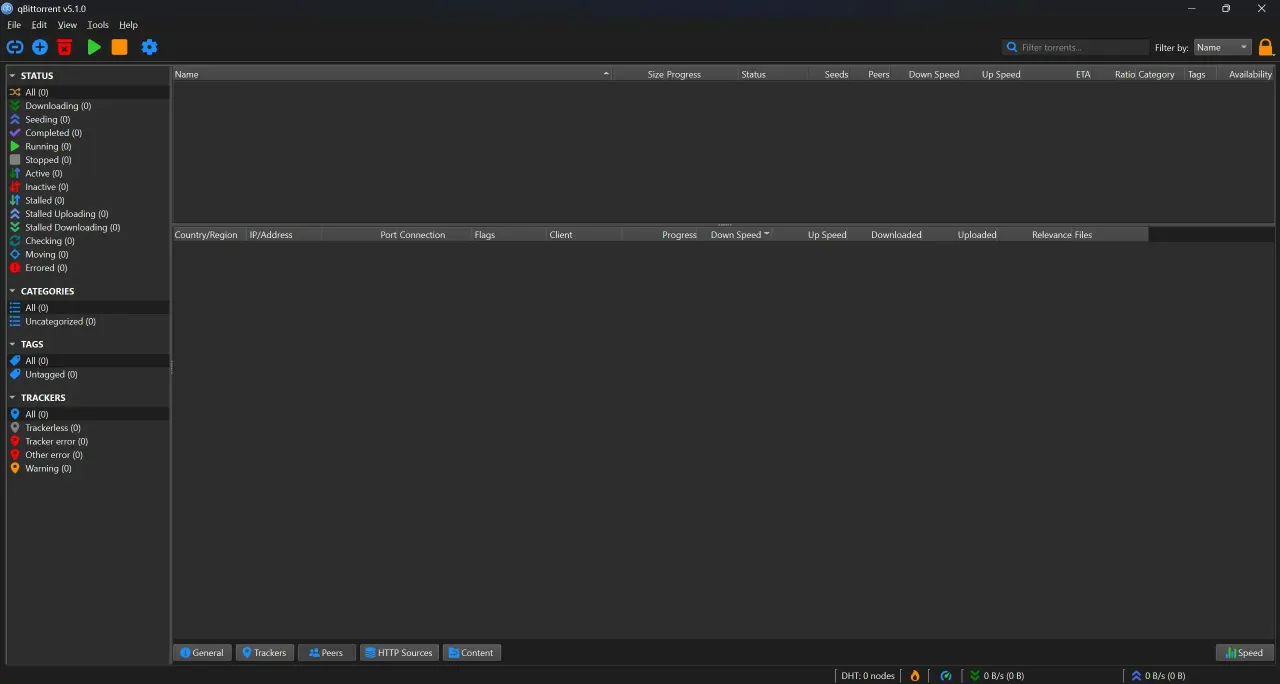Collapse the TRACKERS sidebar section
Screen dimensions: 1280x684
[x=12, y=398]
